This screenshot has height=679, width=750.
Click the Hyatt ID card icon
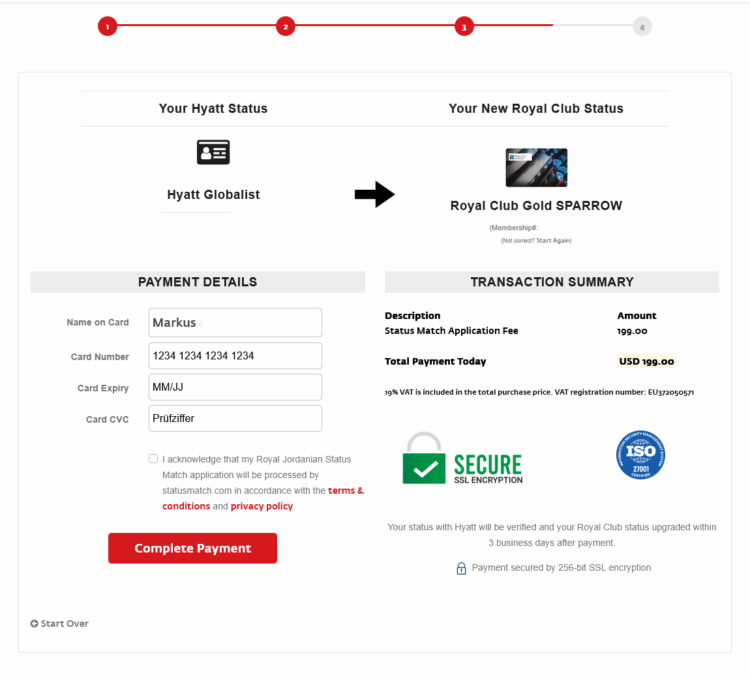tap(213, 152)
